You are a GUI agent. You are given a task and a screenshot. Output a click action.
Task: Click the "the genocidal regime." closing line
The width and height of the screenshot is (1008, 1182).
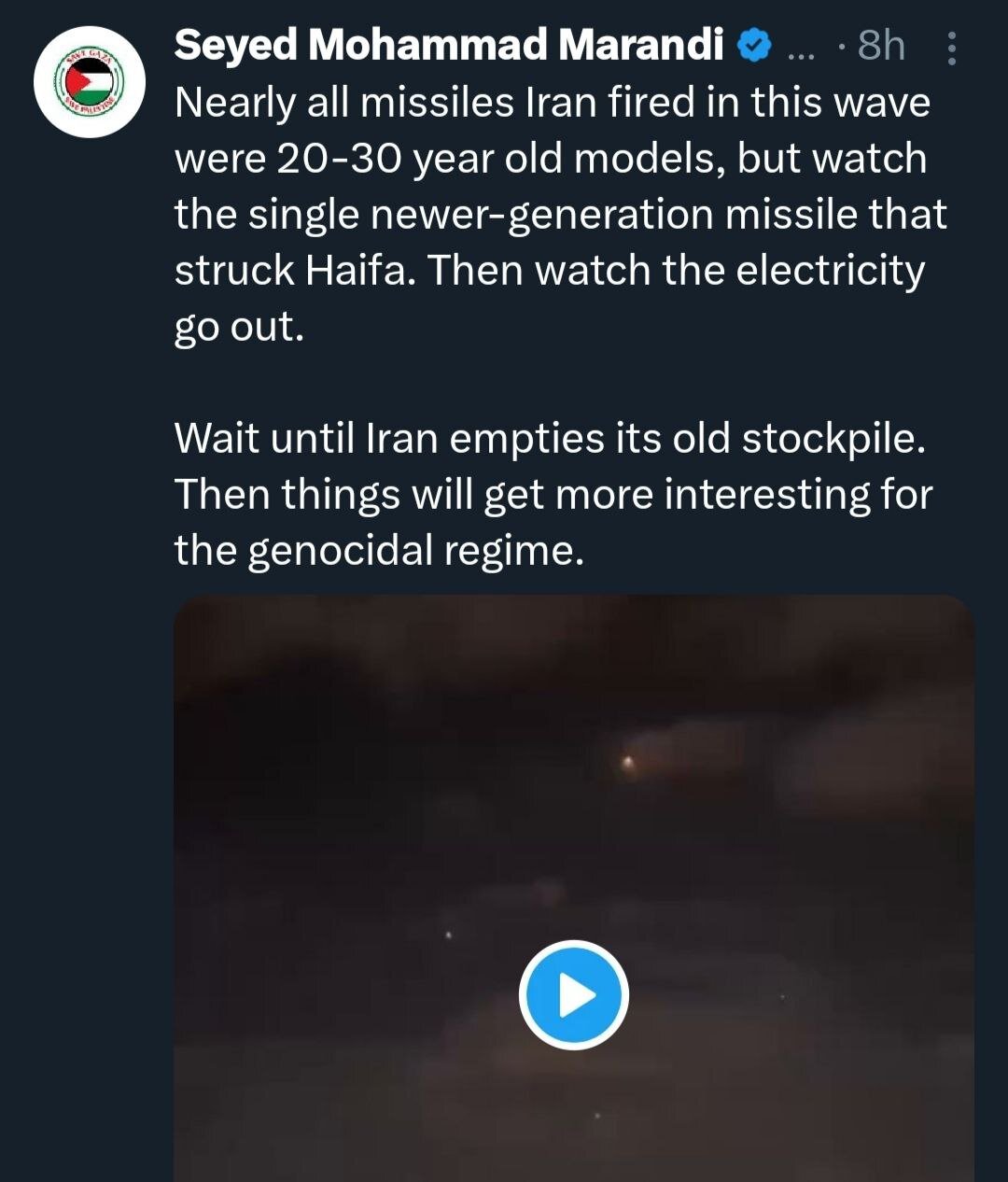pos(379,551)
